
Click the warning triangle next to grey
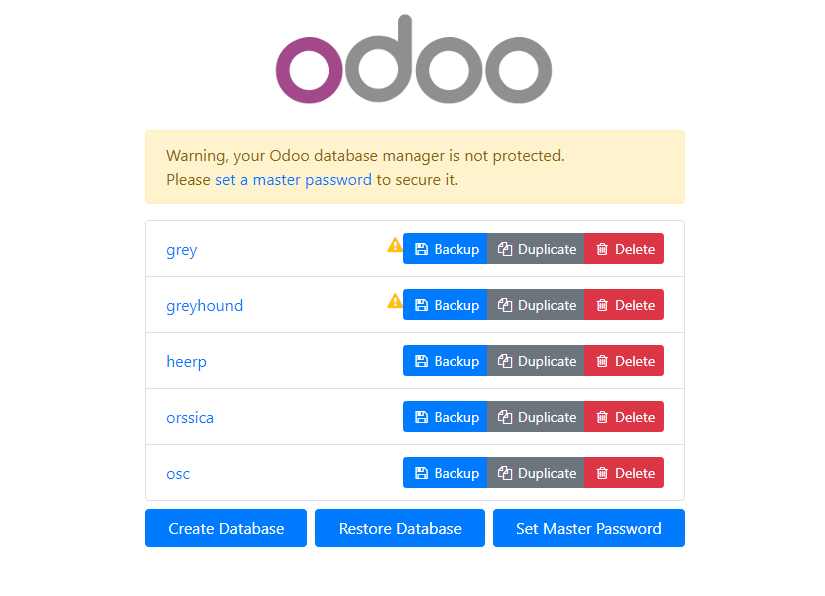(394, 245)
